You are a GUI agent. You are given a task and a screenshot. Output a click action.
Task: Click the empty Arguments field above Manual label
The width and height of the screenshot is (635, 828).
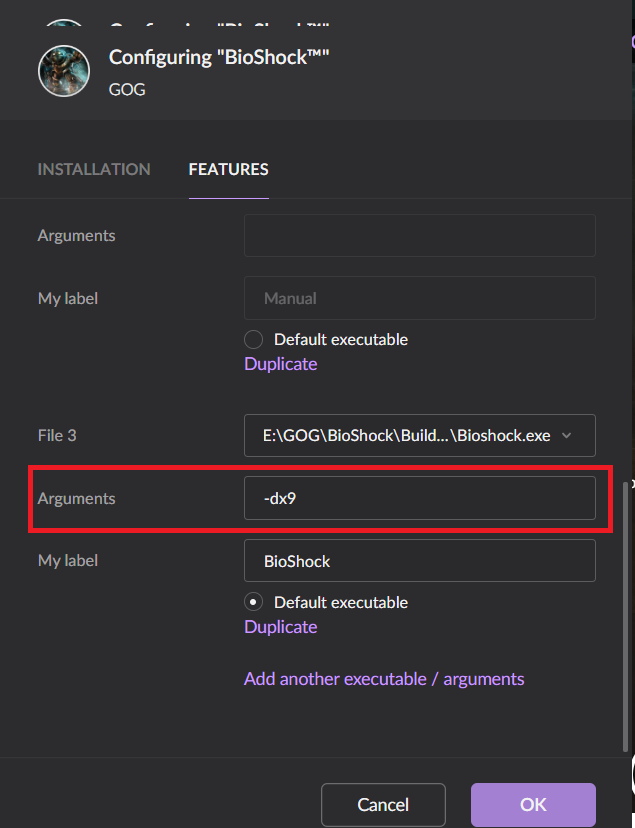click(x=420, y=236)
